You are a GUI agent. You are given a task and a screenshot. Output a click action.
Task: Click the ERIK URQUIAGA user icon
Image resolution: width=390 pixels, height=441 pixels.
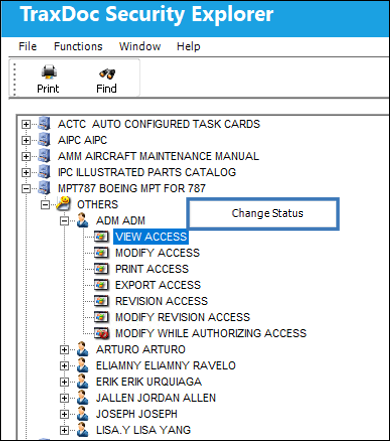coord(83,382)
